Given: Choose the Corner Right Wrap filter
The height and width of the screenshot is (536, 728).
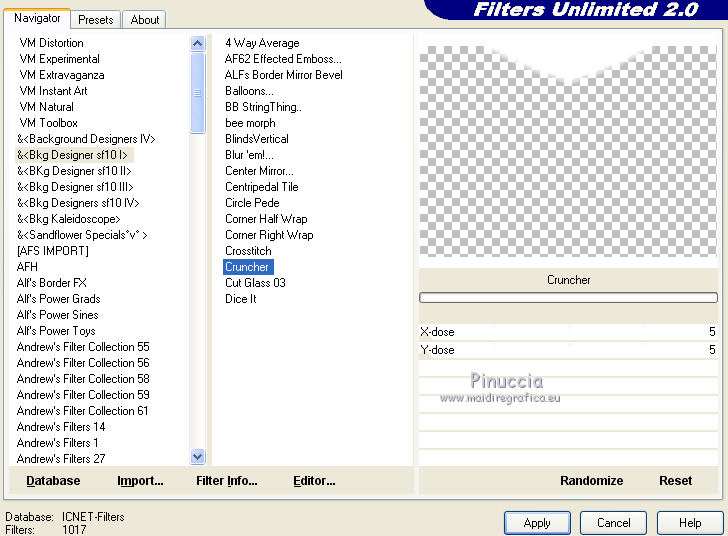Looking at the screenshot, I should pyautogui.click(x=269, y=235).
